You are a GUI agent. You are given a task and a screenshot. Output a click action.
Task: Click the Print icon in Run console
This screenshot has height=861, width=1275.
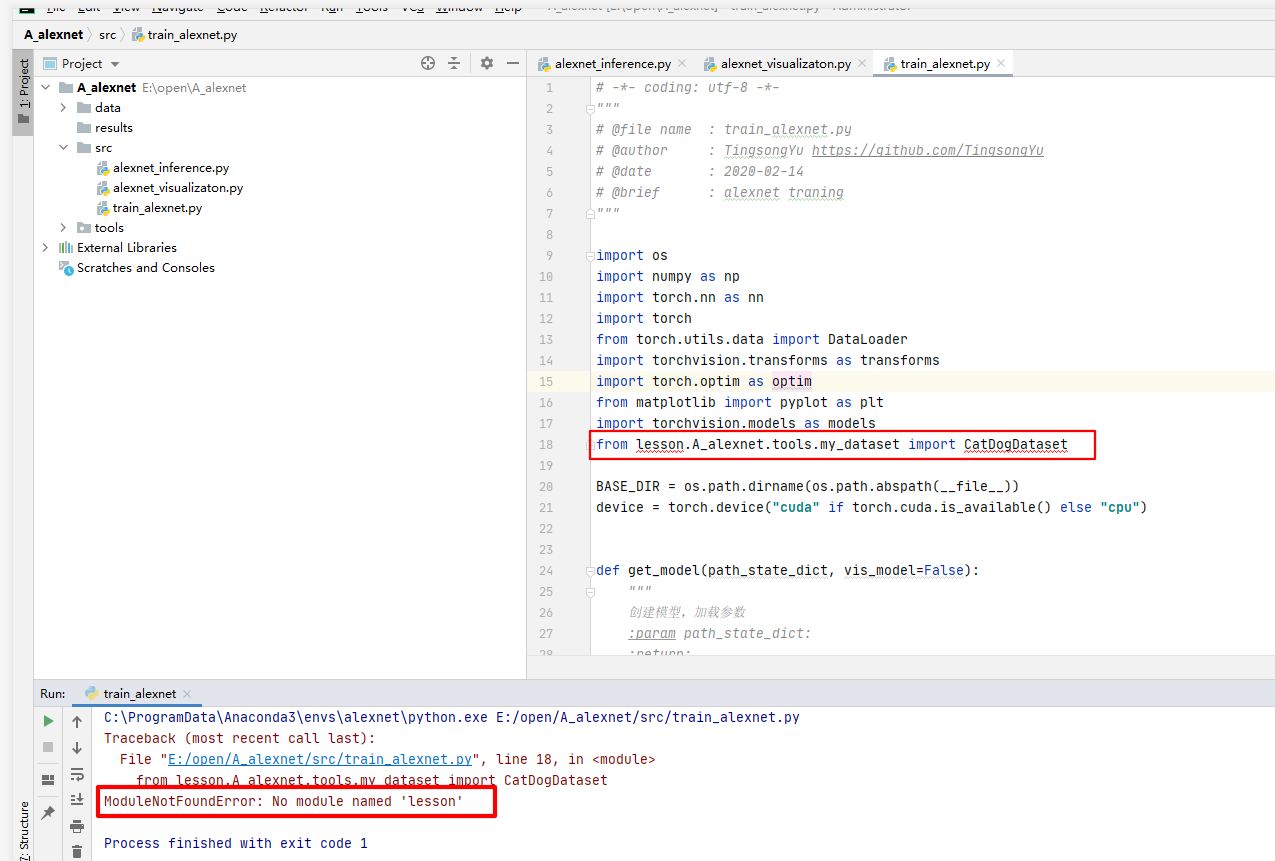point(77,827)
